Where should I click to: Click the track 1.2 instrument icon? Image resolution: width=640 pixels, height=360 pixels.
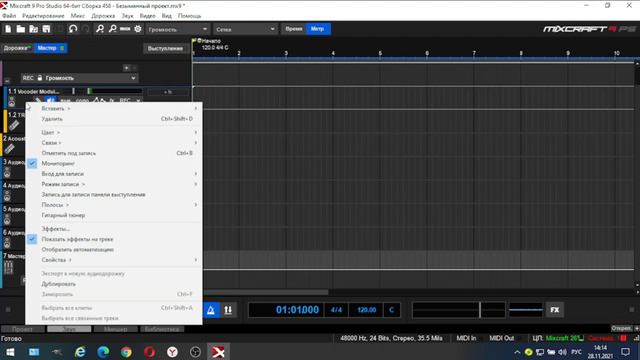13,126
